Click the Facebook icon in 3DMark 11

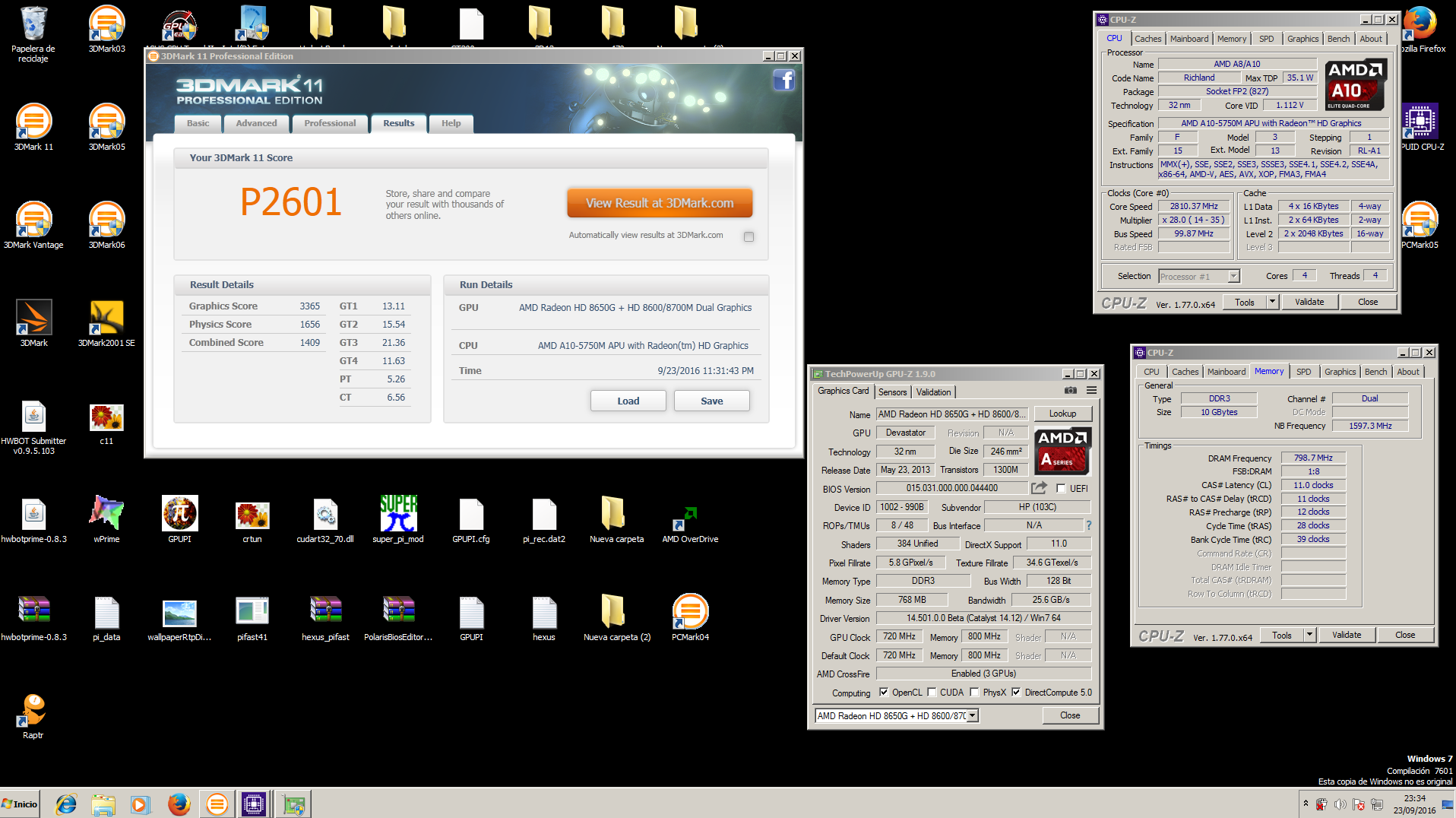pyautogui.click(x=783, y=80)
